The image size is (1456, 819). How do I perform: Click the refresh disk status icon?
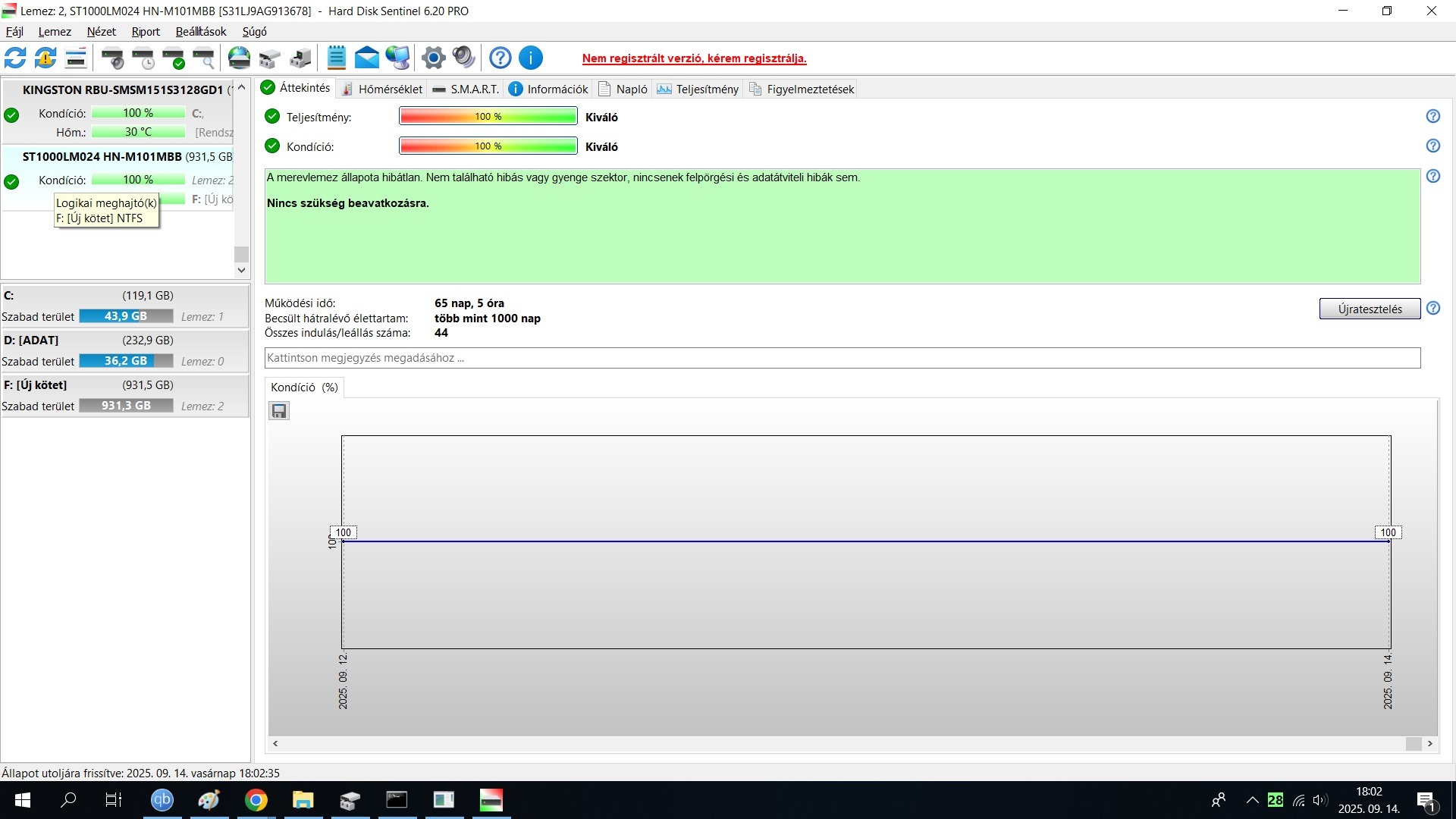coord(15,58)
